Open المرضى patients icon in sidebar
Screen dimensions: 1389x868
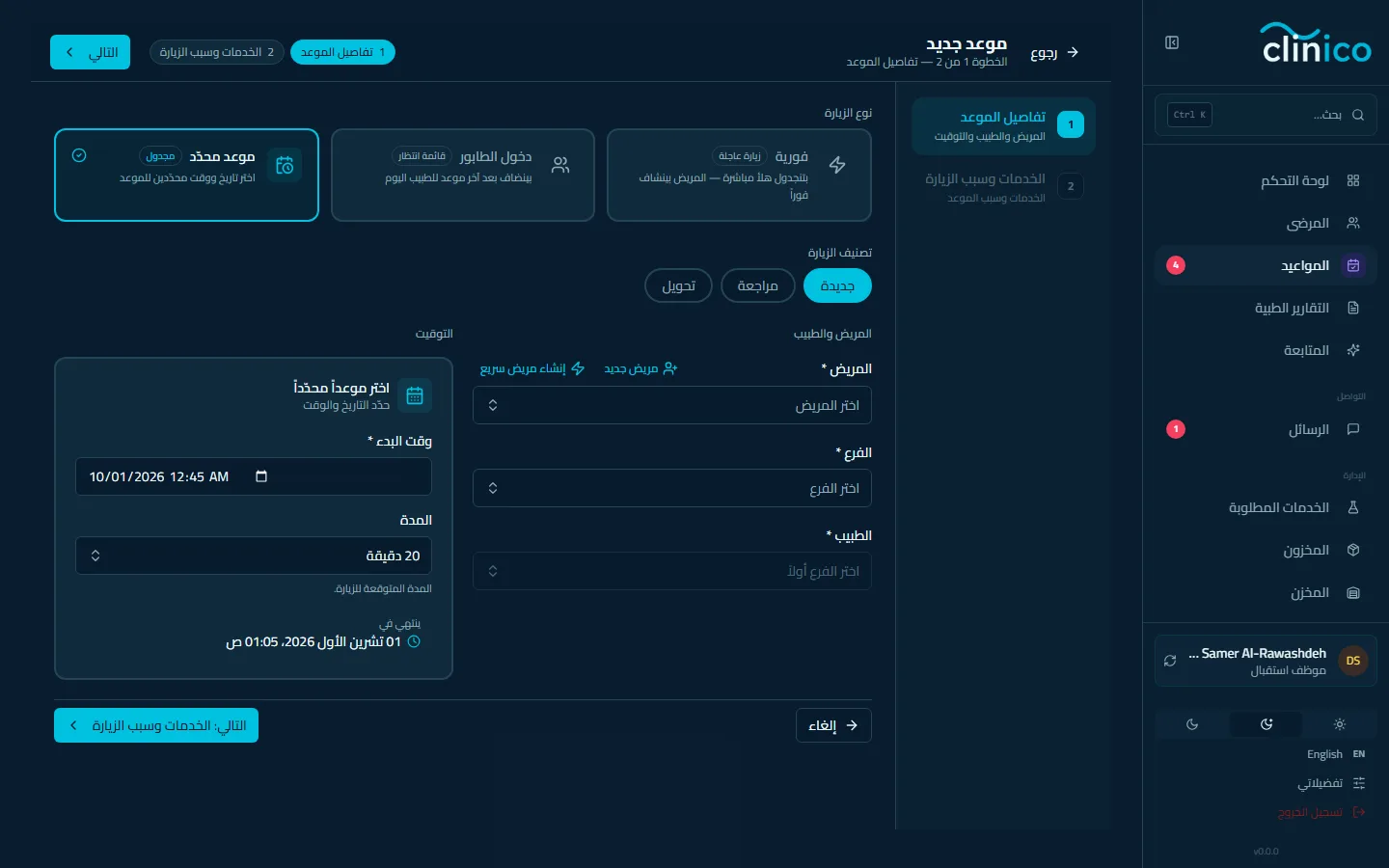(1353, 223)
